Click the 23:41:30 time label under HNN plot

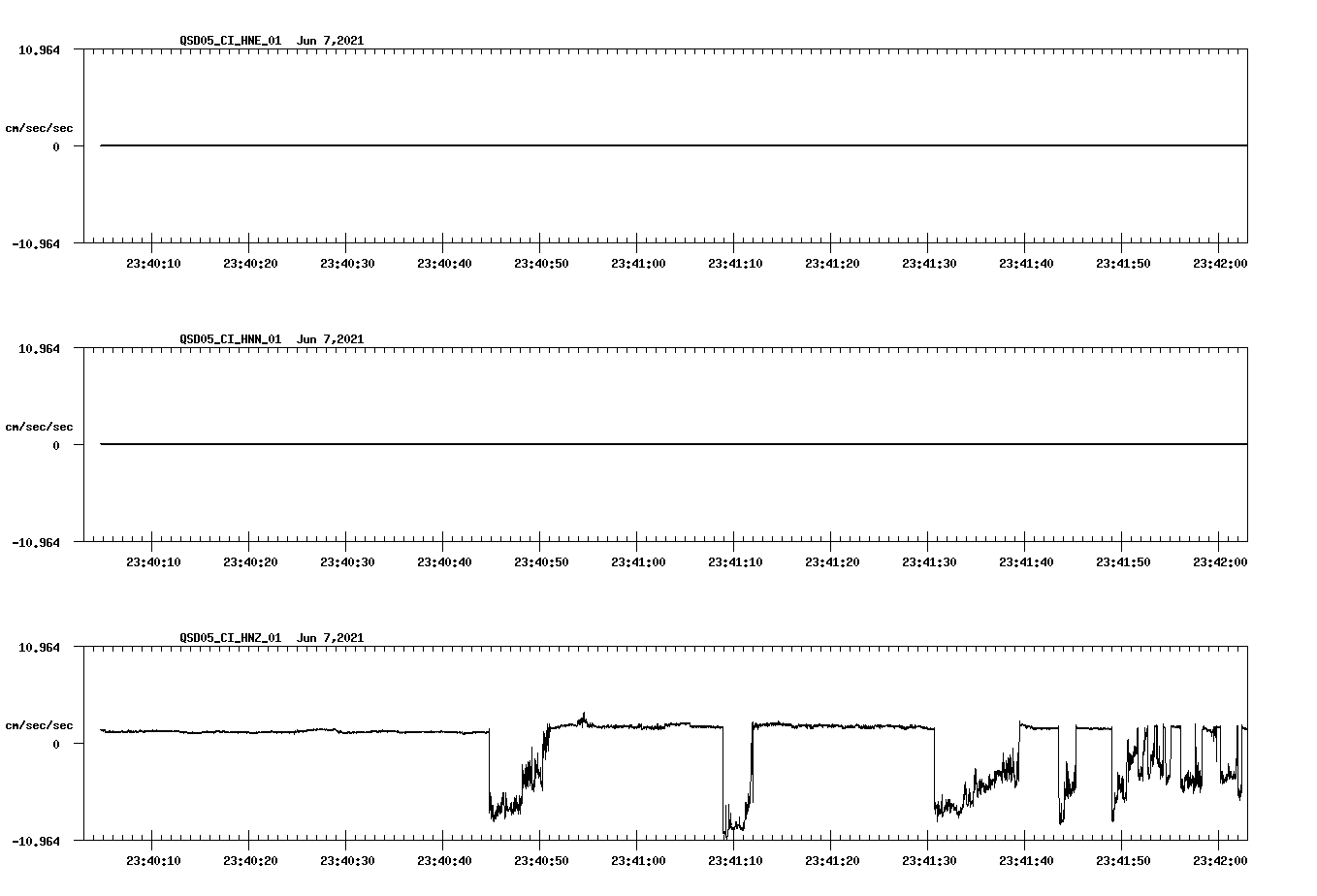click(929, 562)
